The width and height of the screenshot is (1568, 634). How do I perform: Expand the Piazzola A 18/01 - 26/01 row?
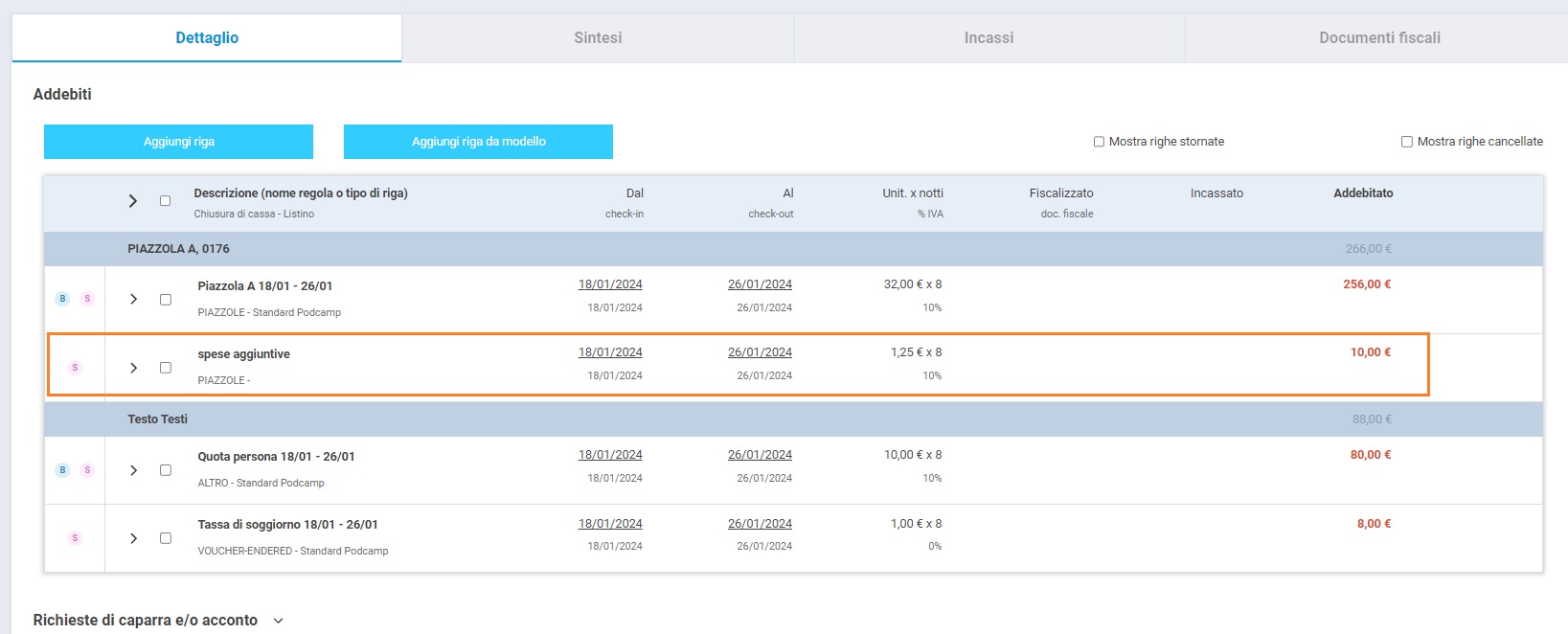(x=133, y=300)
